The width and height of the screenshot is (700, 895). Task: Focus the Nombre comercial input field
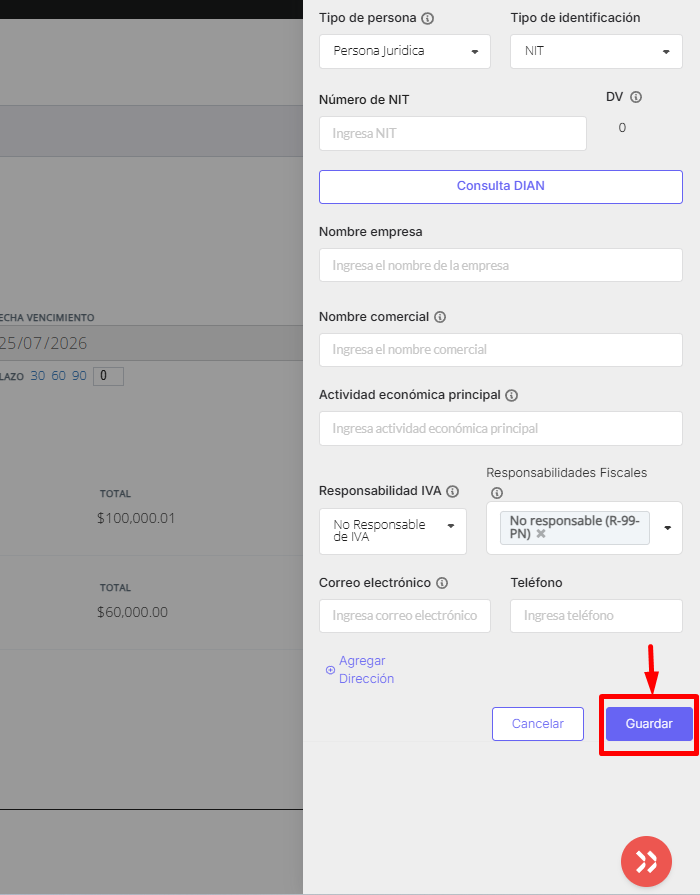[x=501, y=350]
